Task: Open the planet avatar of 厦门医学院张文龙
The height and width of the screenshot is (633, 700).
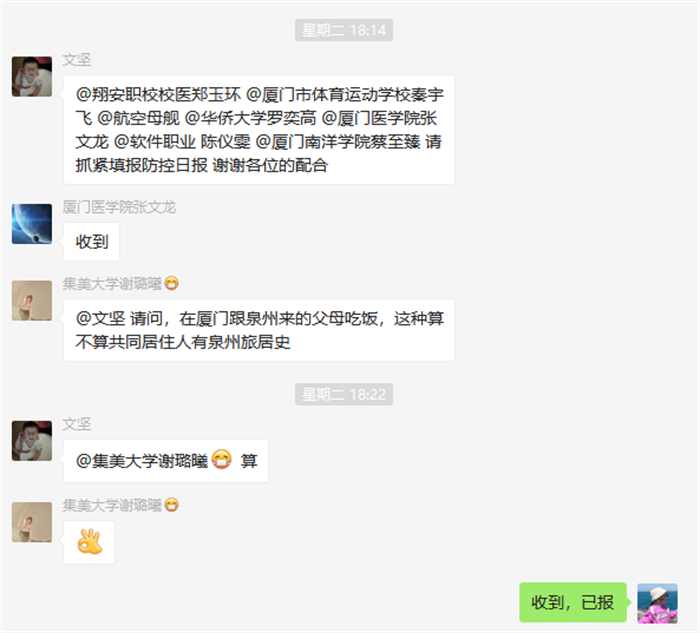Action: (32, 224)
